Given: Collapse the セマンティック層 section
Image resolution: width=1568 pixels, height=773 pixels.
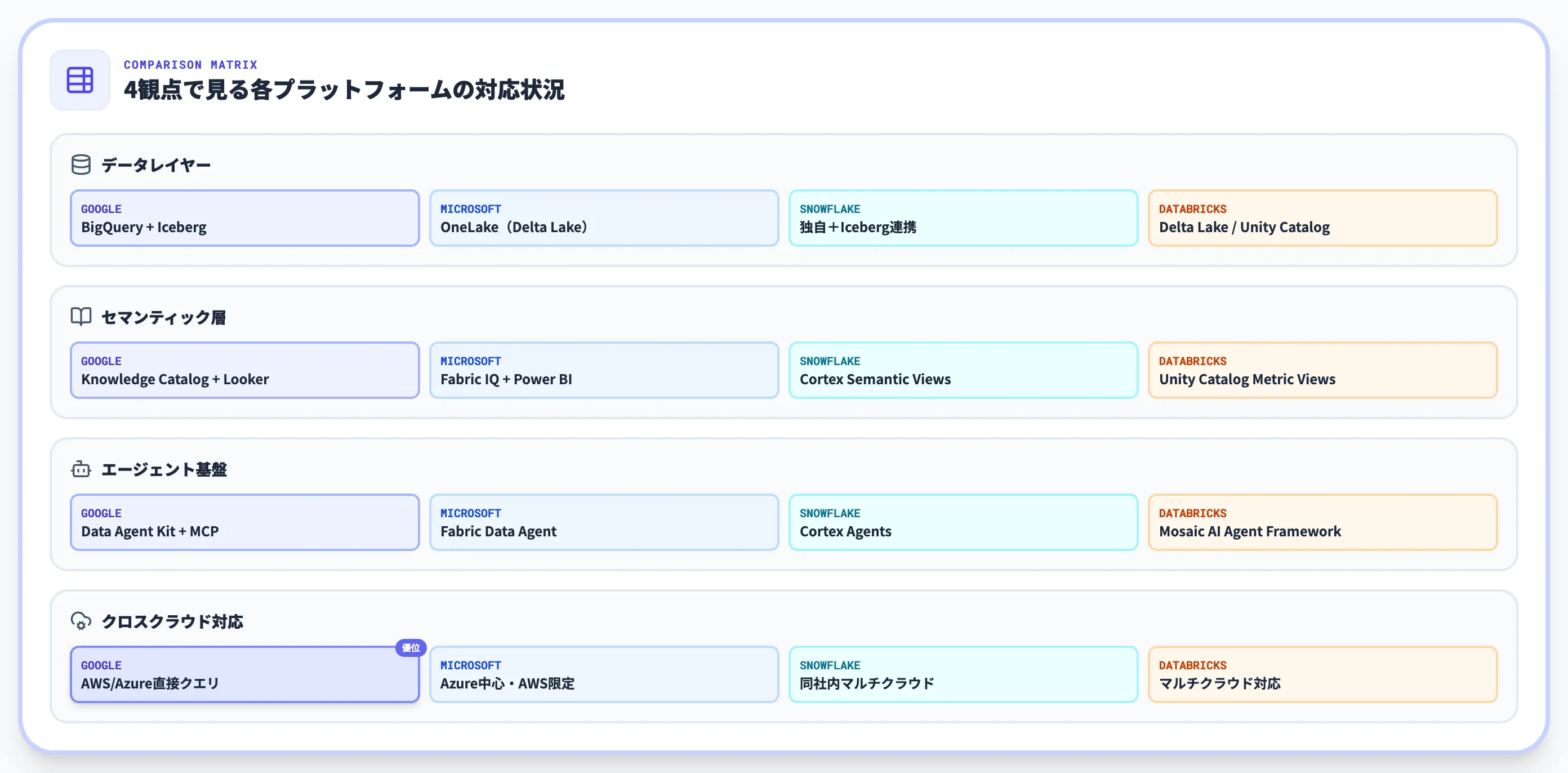Looking at the screenshot, I should click(x=164, y=316).
